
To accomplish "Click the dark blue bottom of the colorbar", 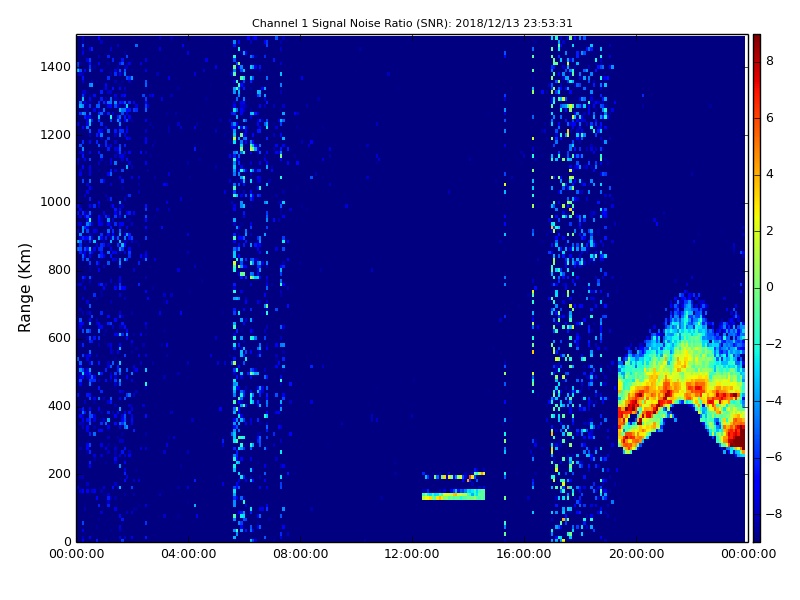I will 757,535.
